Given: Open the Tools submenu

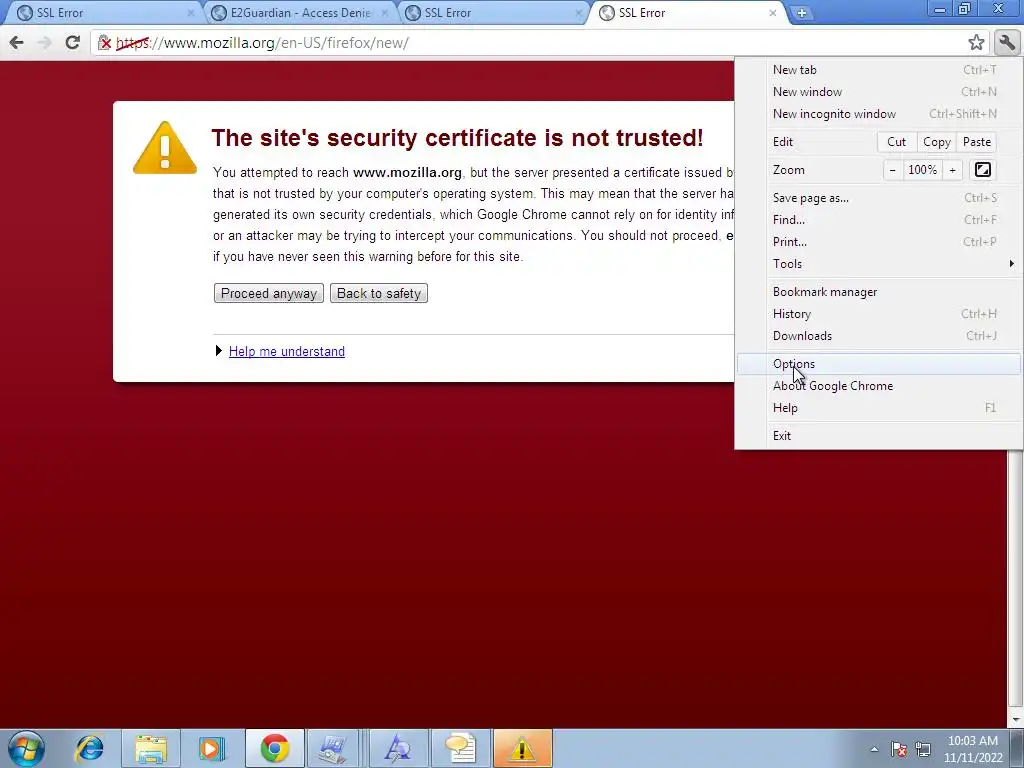Looking at the screenshot, I should [878, 264].
